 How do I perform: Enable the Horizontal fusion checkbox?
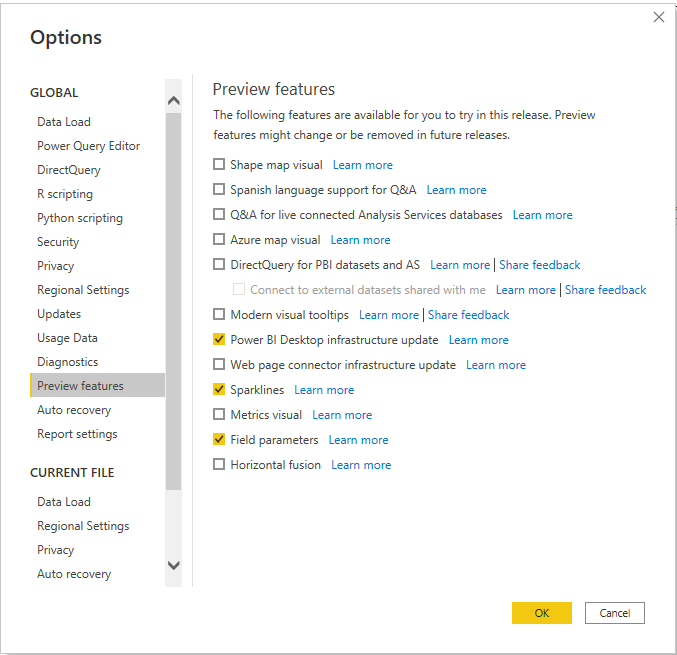click(x=219, y=465)
